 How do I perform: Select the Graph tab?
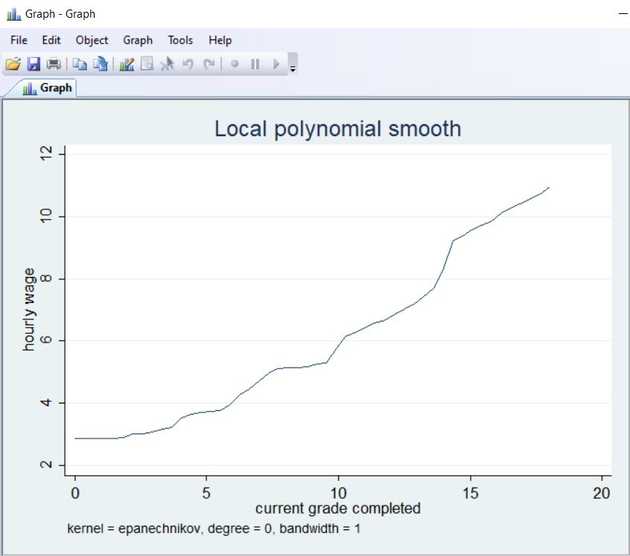[x=47, y=88]
